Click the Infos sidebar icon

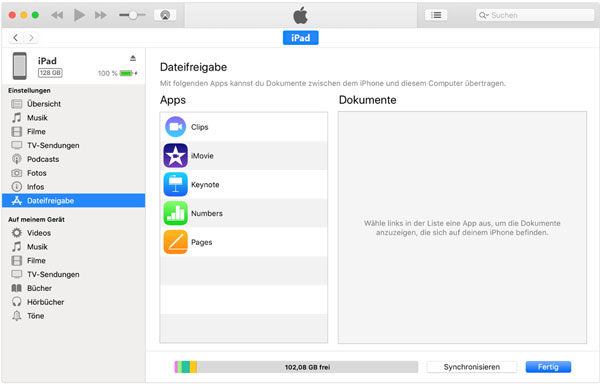(x=16, y=187)
